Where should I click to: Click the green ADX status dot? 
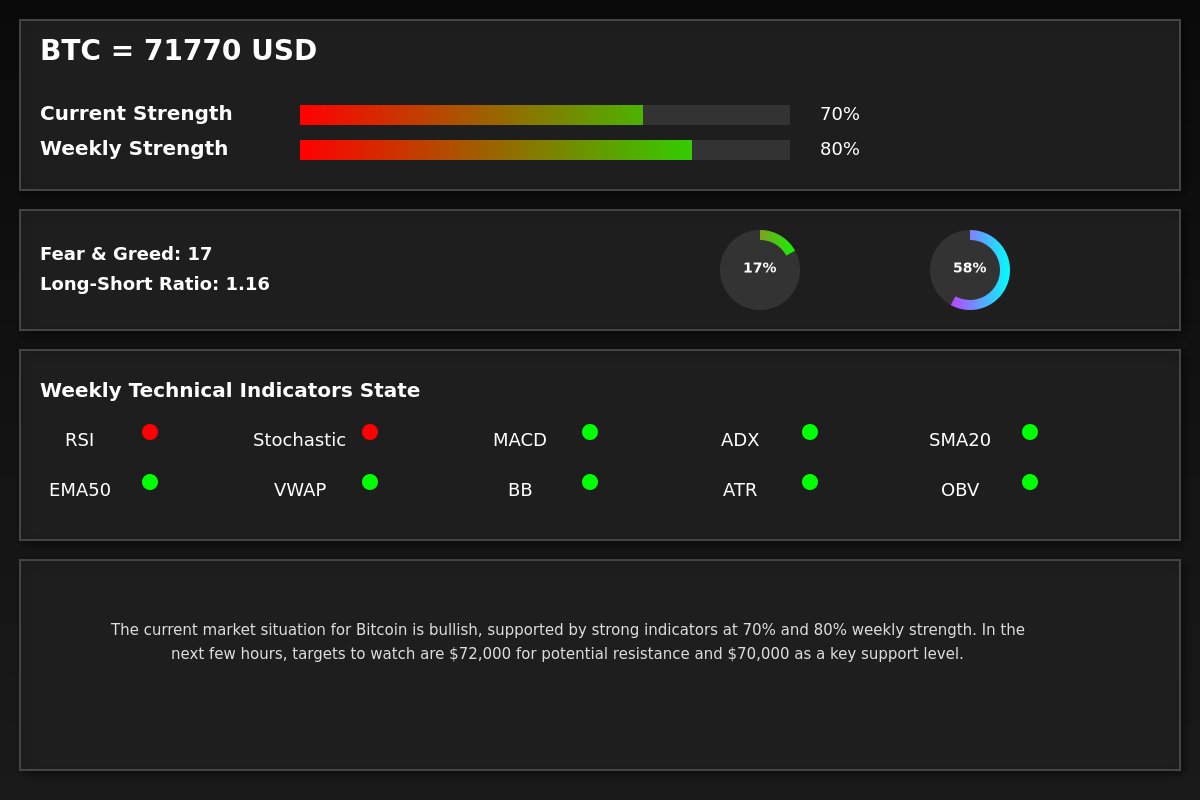pyautogui.click(x=810, y=432)
